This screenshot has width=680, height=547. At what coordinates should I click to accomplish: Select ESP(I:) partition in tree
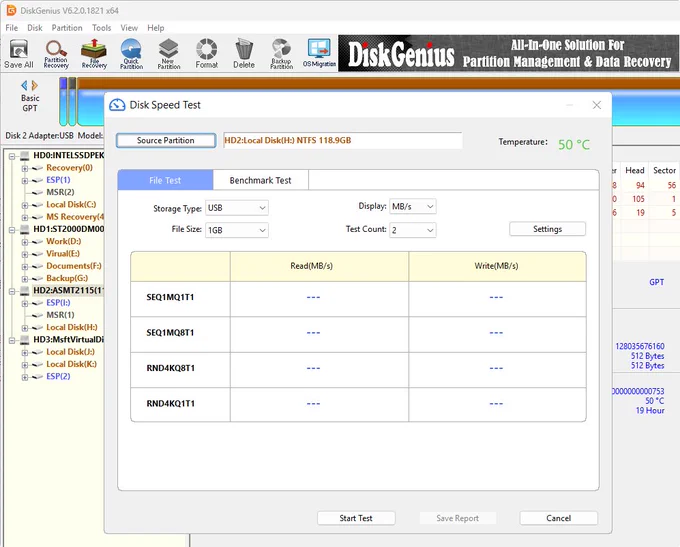58,303
